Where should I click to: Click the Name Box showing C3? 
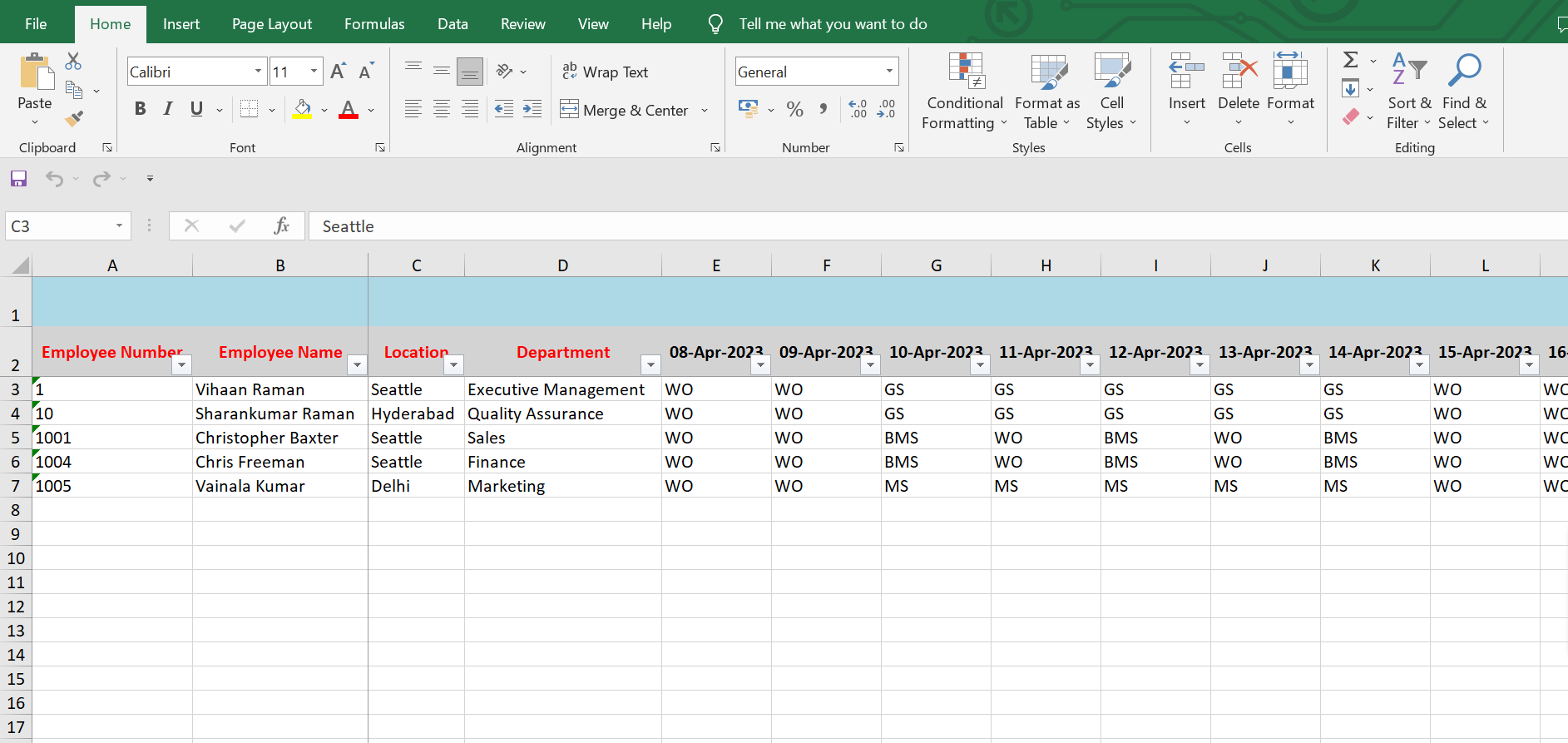click(60, 226)
